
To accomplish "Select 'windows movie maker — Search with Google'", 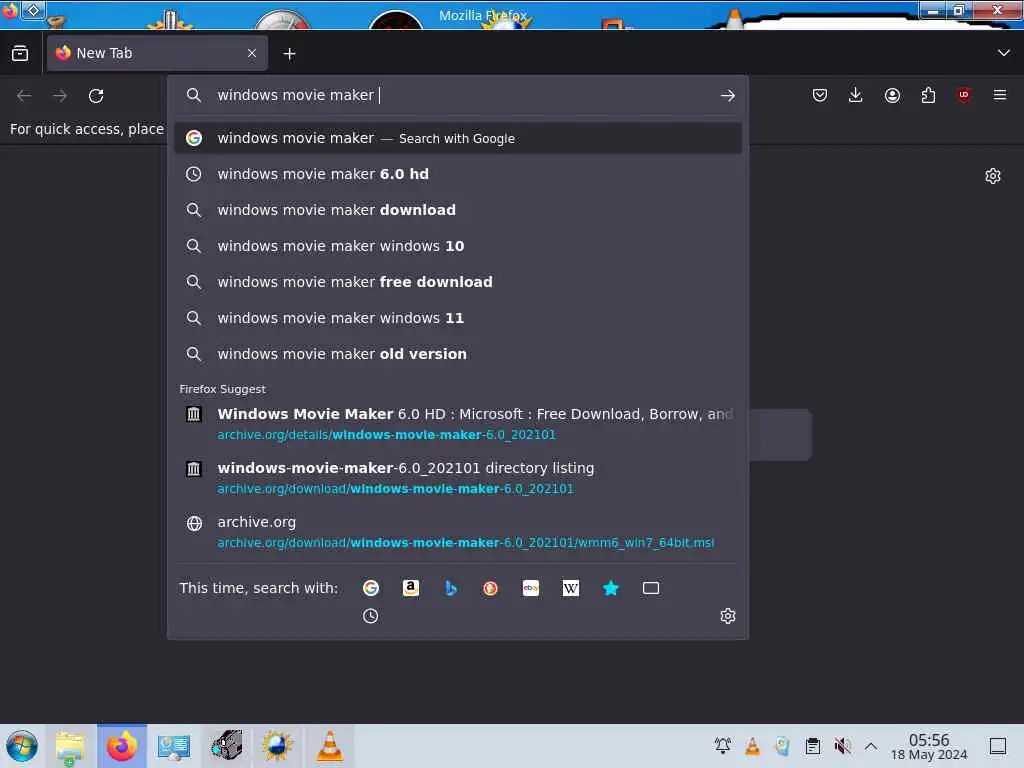I will [458, 138].
